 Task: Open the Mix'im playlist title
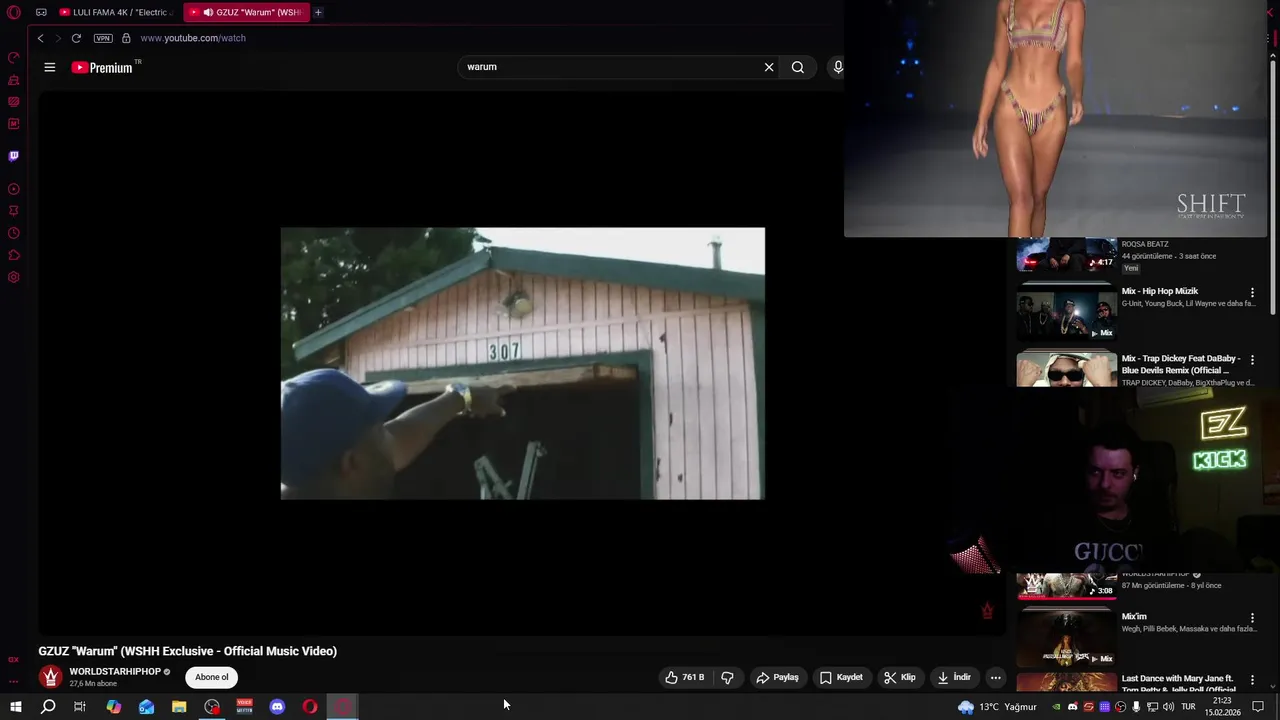[x=1134, y=617]
